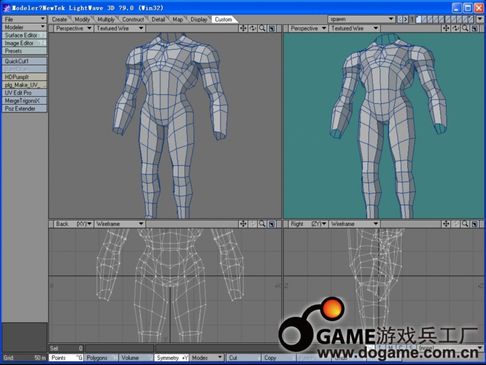Click the rotate icon of the Right viewport
The height and width of the screenshot is (365, 486).
click(x=456, y=224)
